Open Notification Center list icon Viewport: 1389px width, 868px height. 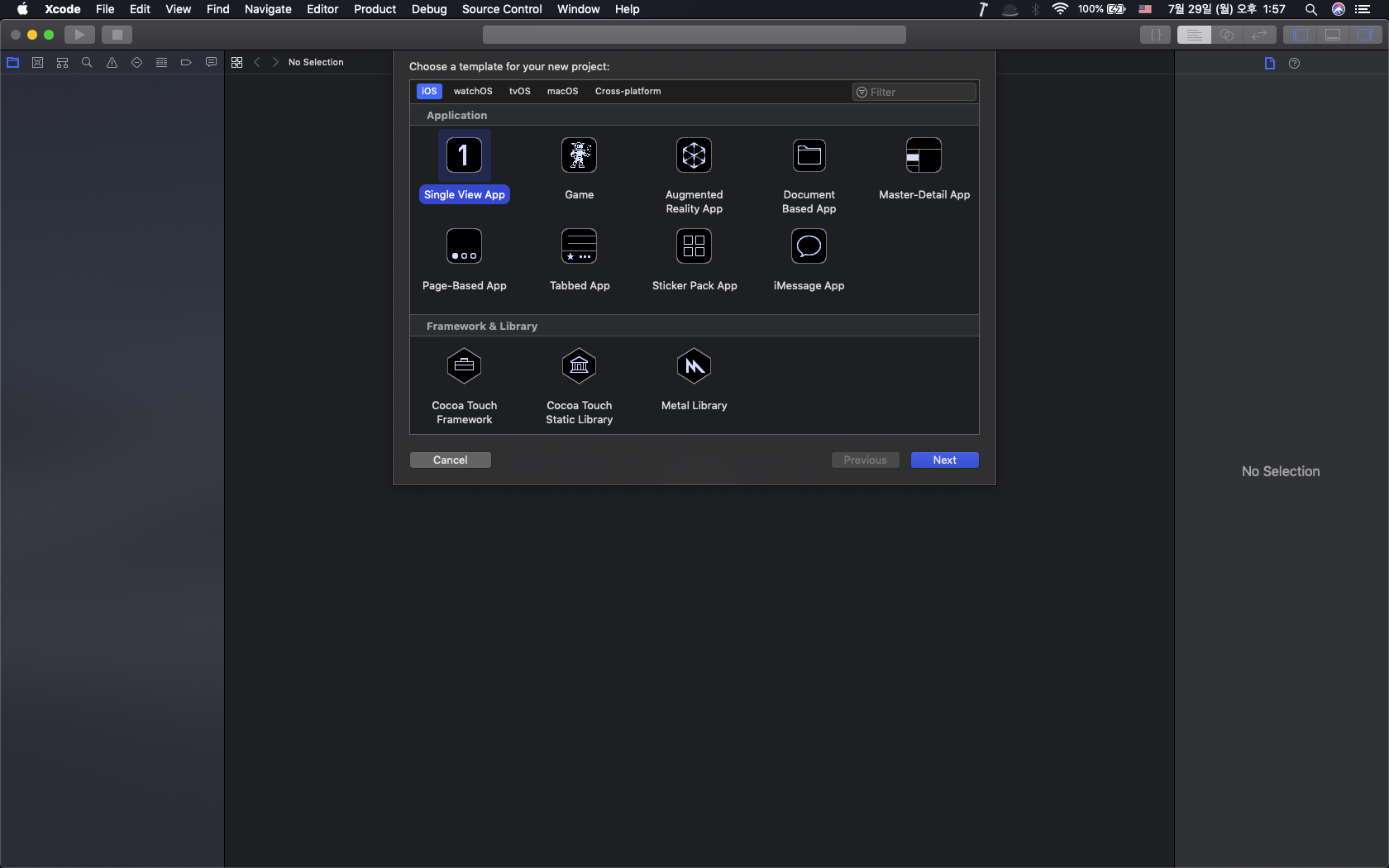pyautogui.click(x=1363, y=9)
